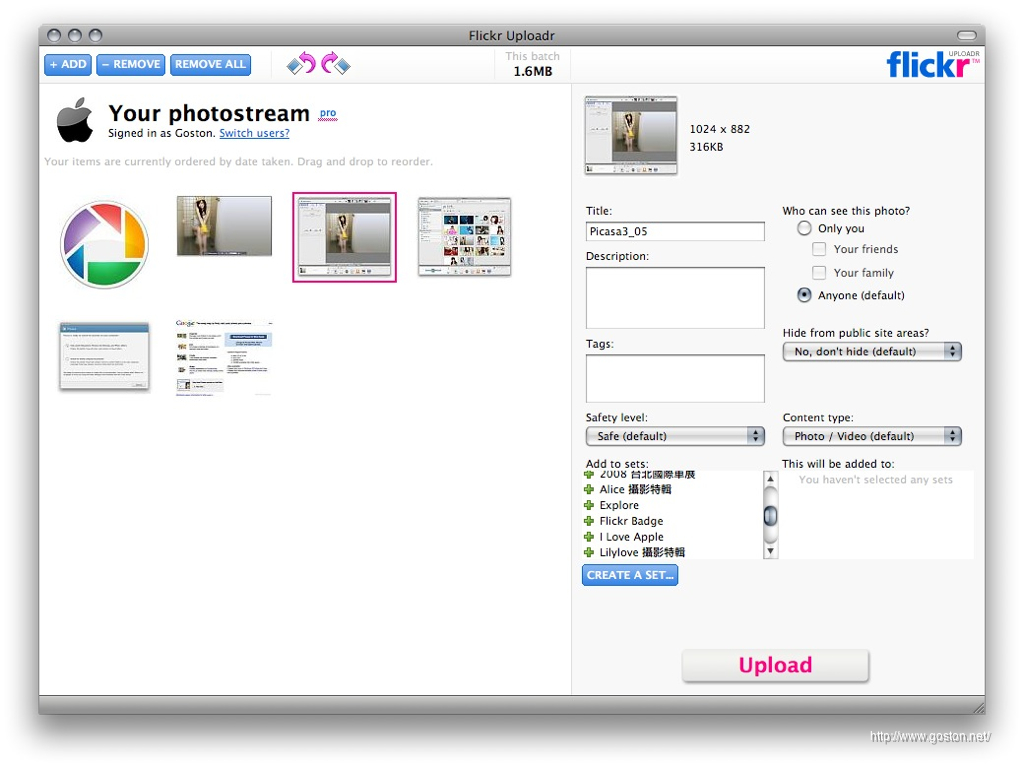Click into the Tags text area

675,379
